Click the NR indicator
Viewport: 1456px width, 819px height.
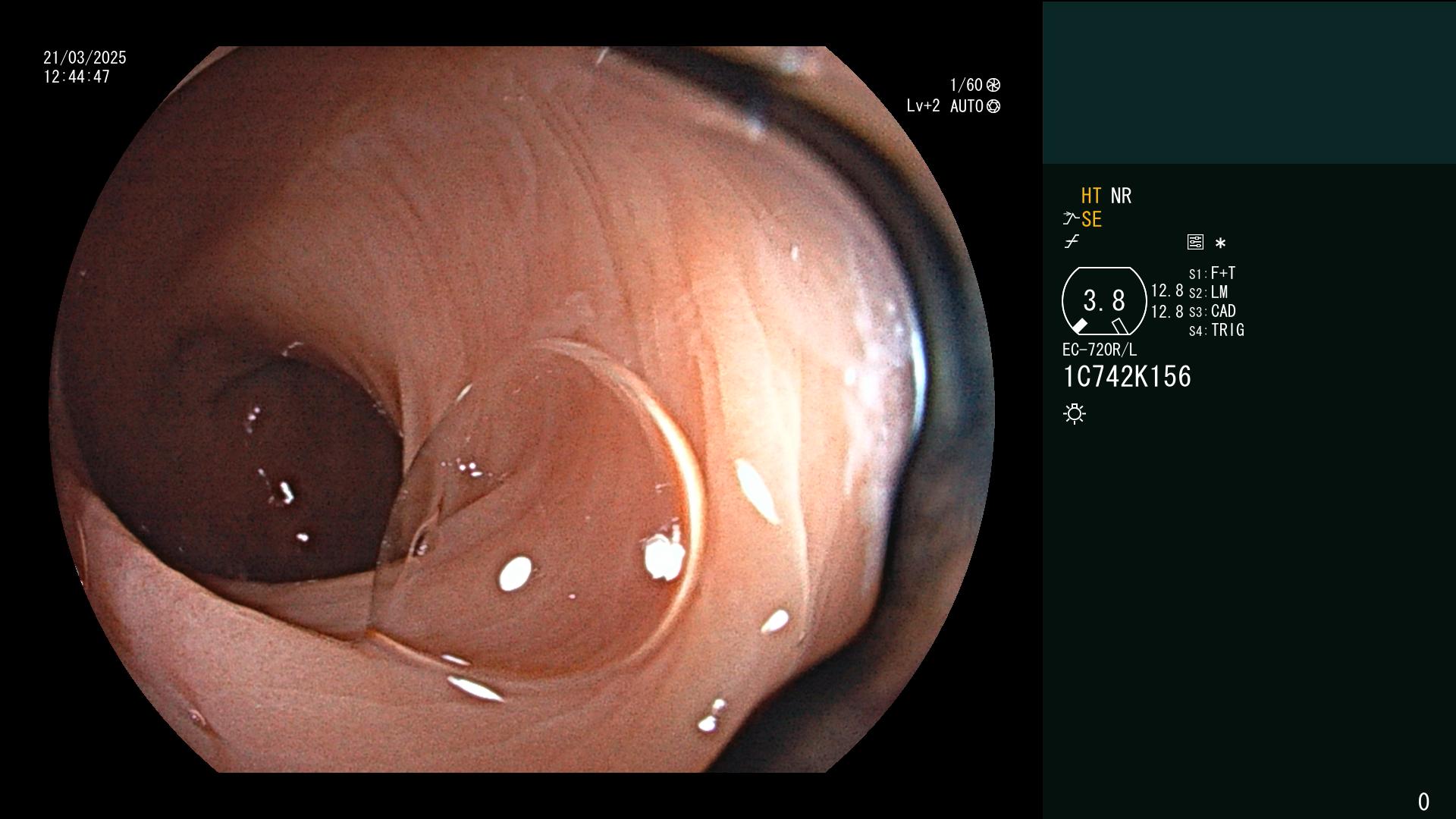(1121, 196)
